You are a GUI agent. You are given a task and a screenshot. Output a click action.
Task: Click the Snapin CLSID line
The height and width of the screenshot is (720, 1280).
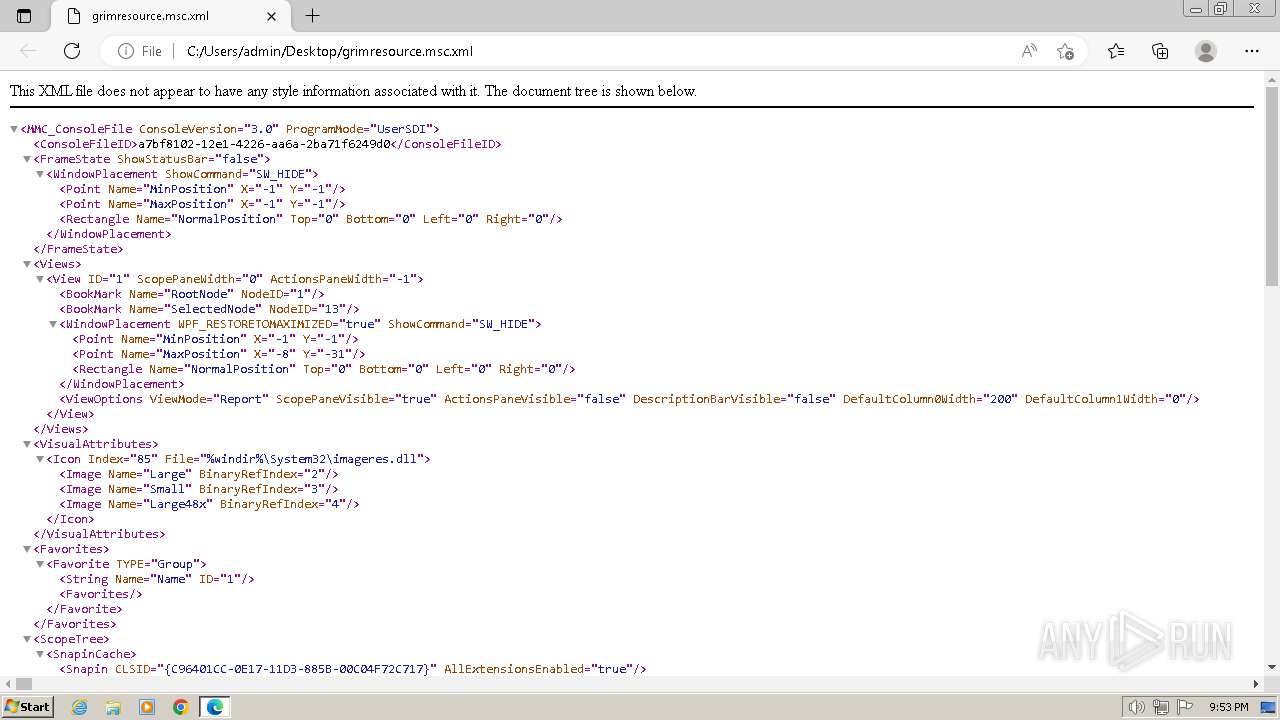(x=353, y=669)
